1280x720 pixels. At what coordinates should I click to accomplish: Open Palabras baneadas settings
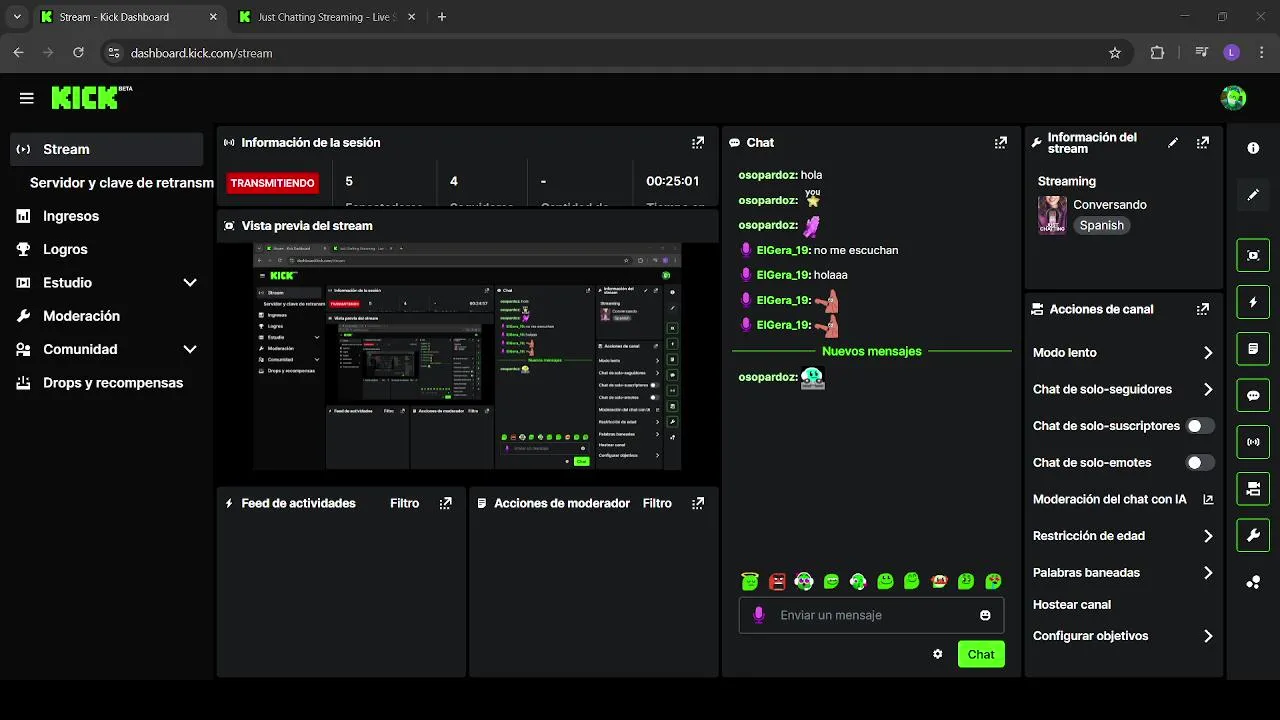click(x=1123, y=573)
